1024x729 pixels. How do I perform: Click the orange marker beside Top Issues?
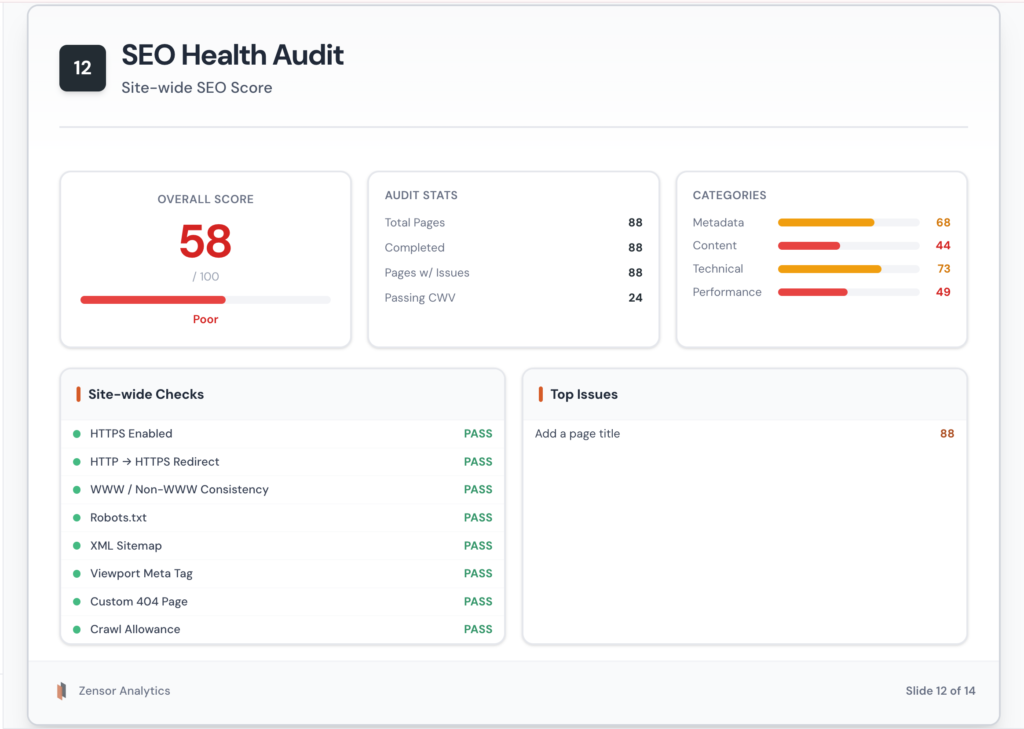pos(540,394)
